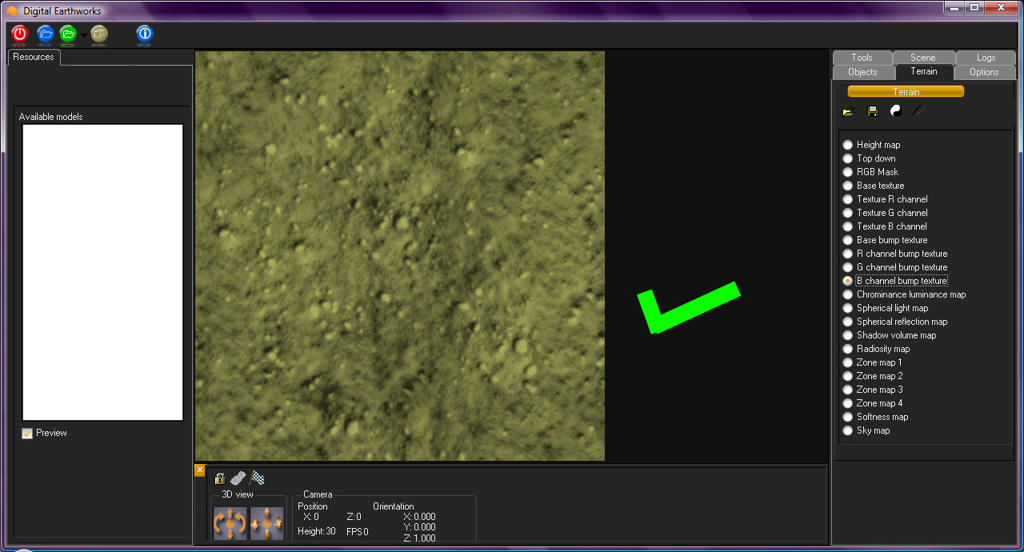Click the blue info icon

[144, 33]
